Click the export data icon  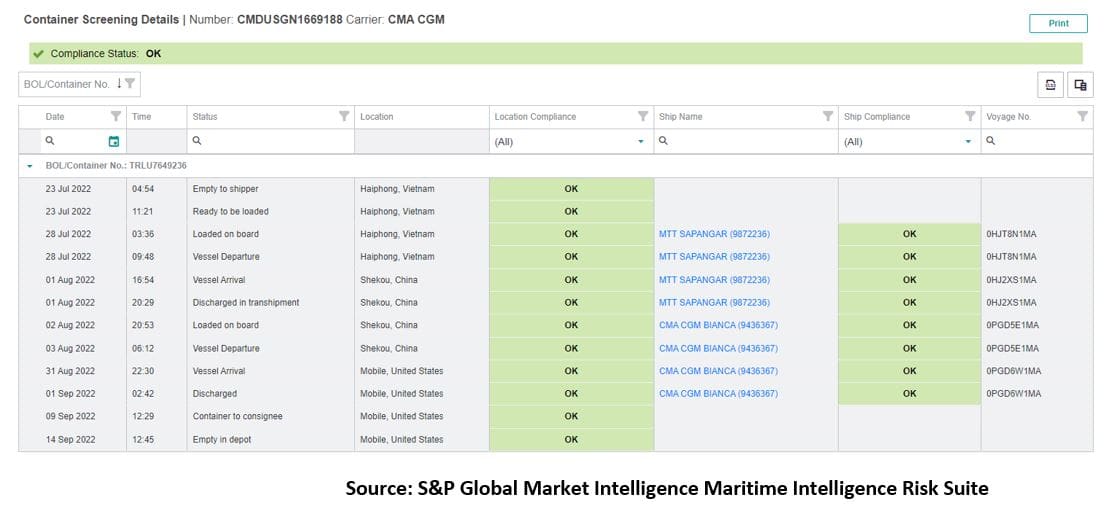1050,85
